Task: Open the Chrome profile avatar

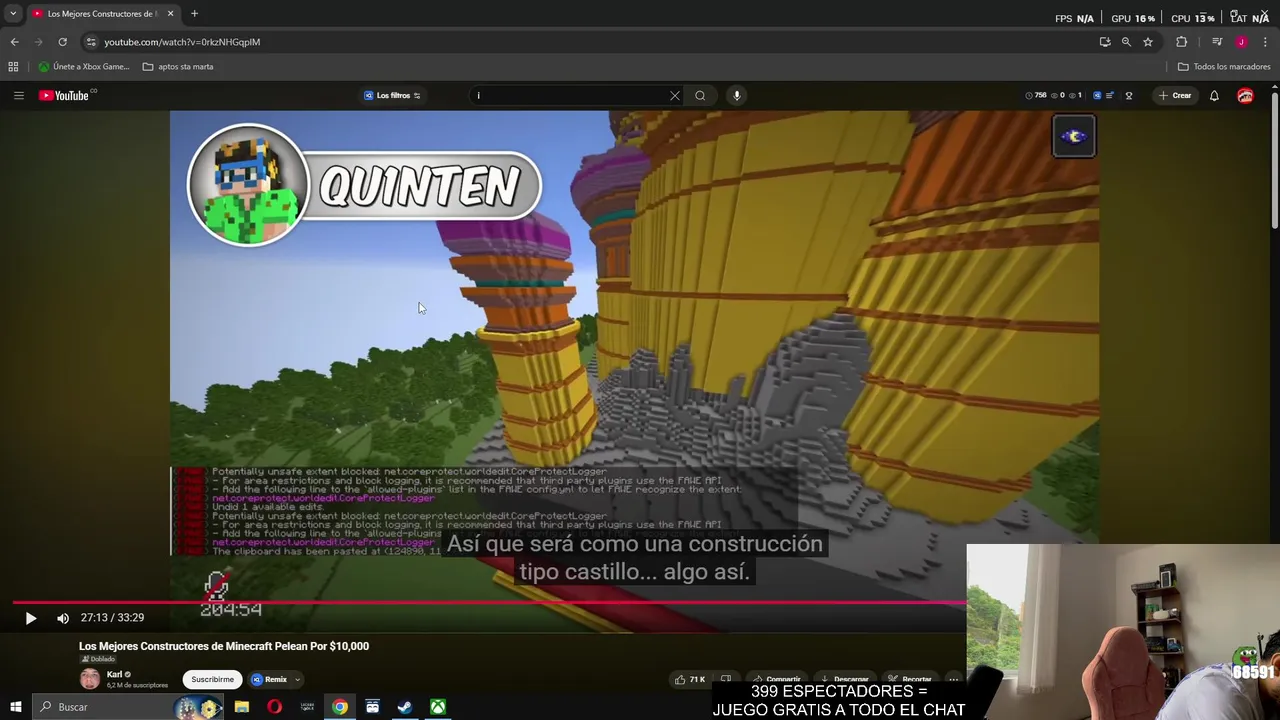Action: click(1241, 42)
